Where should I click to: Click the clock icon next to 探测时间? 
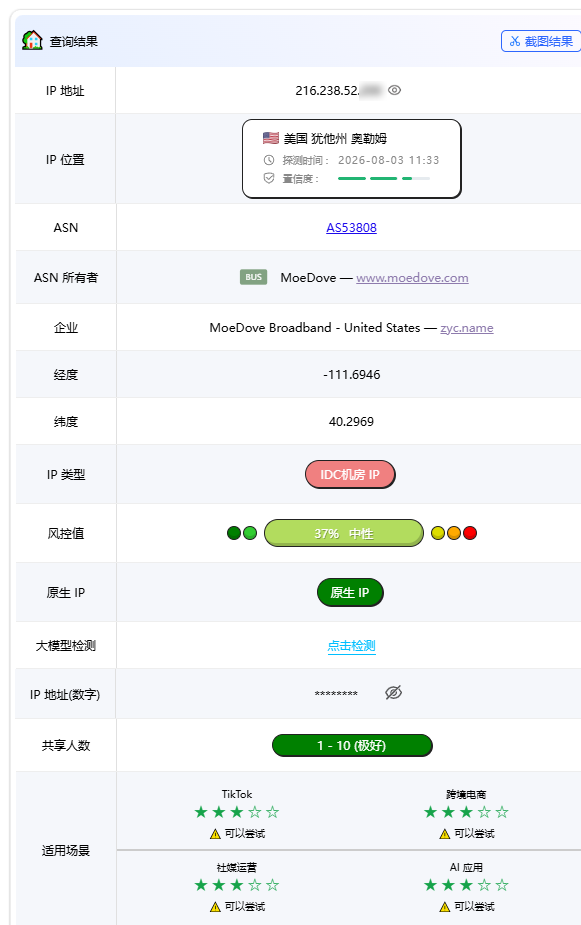point(269,160)
